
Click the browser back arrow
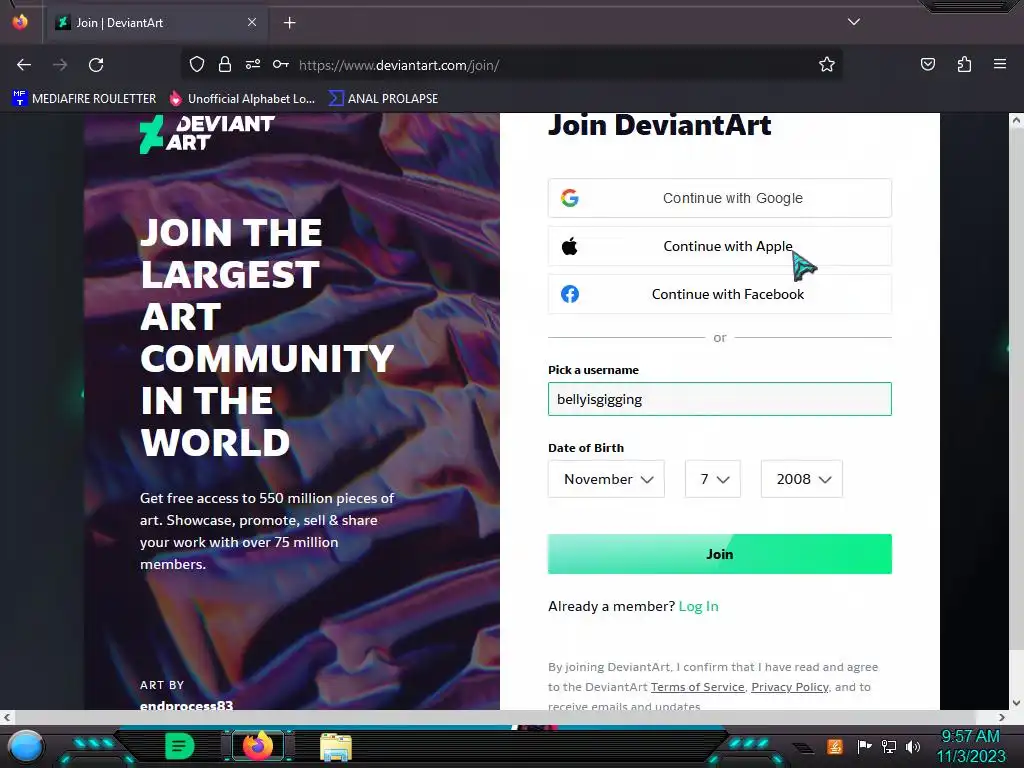pos(24,65)
